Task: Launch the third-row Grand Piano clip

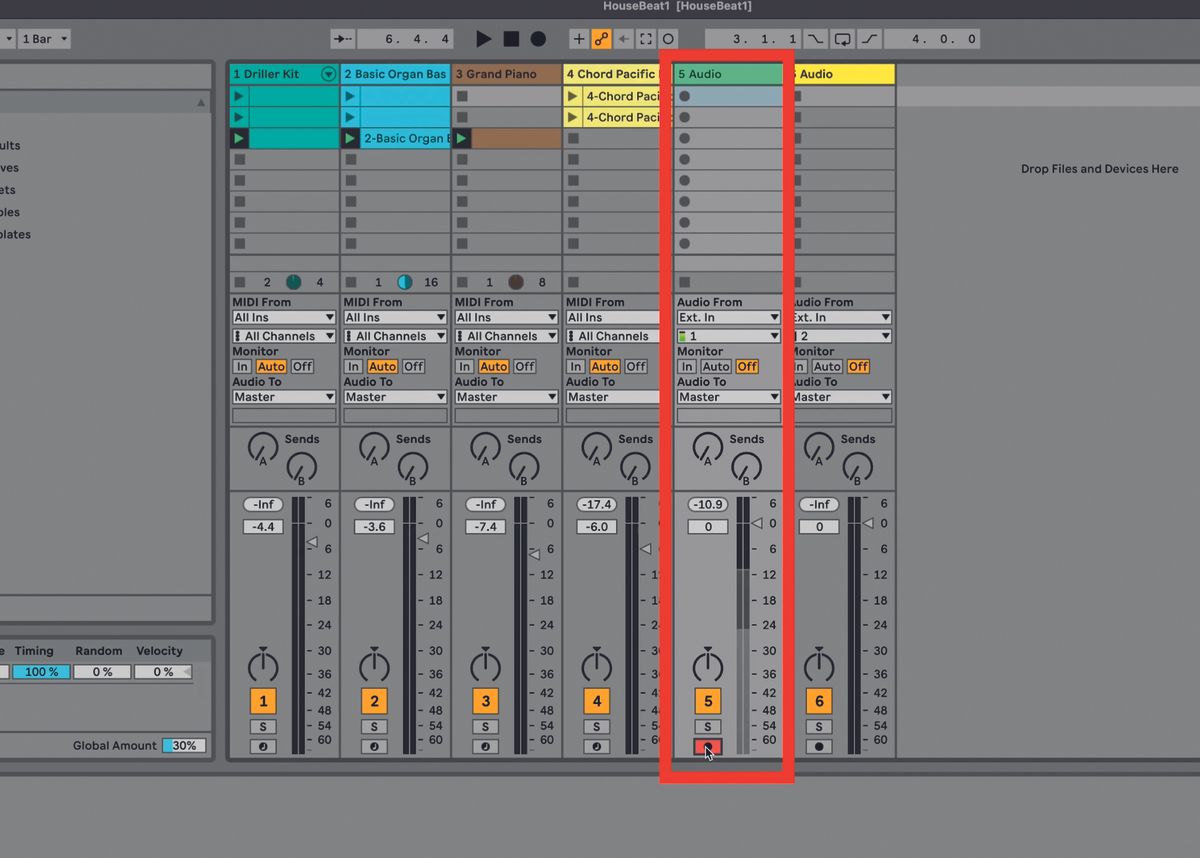Action: 461,138
